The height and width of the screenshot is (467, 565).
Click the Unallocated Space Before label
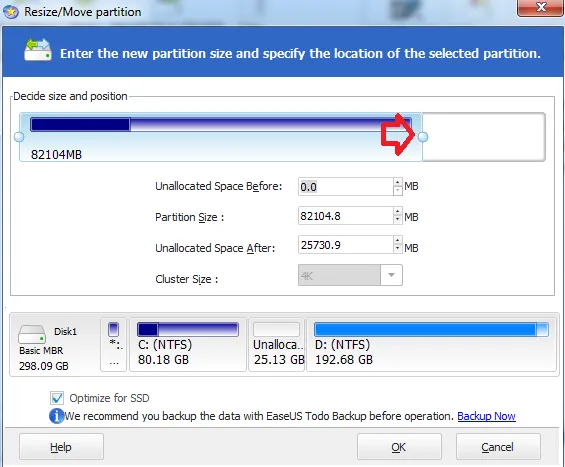[218, 186]
